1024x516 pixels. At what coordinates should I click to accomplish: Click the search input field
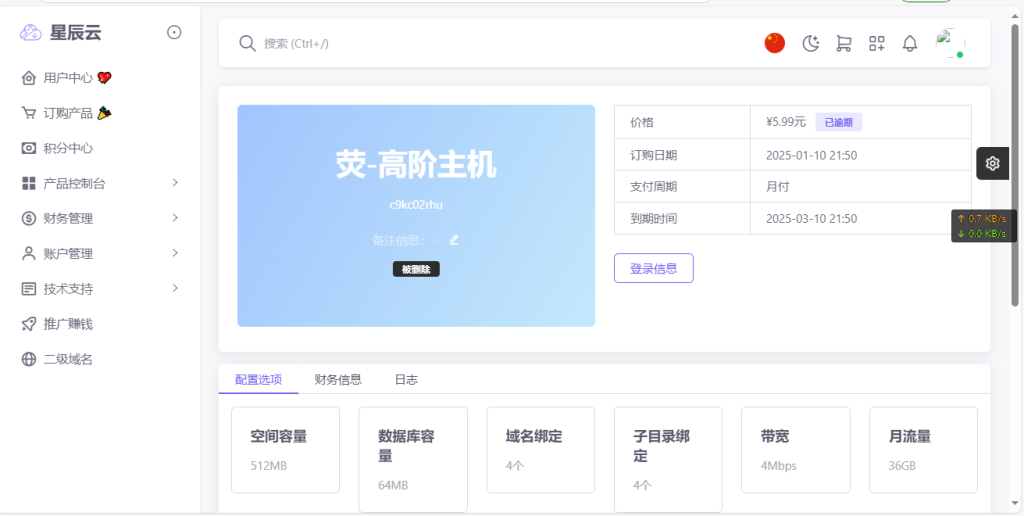tap(500, 43)
